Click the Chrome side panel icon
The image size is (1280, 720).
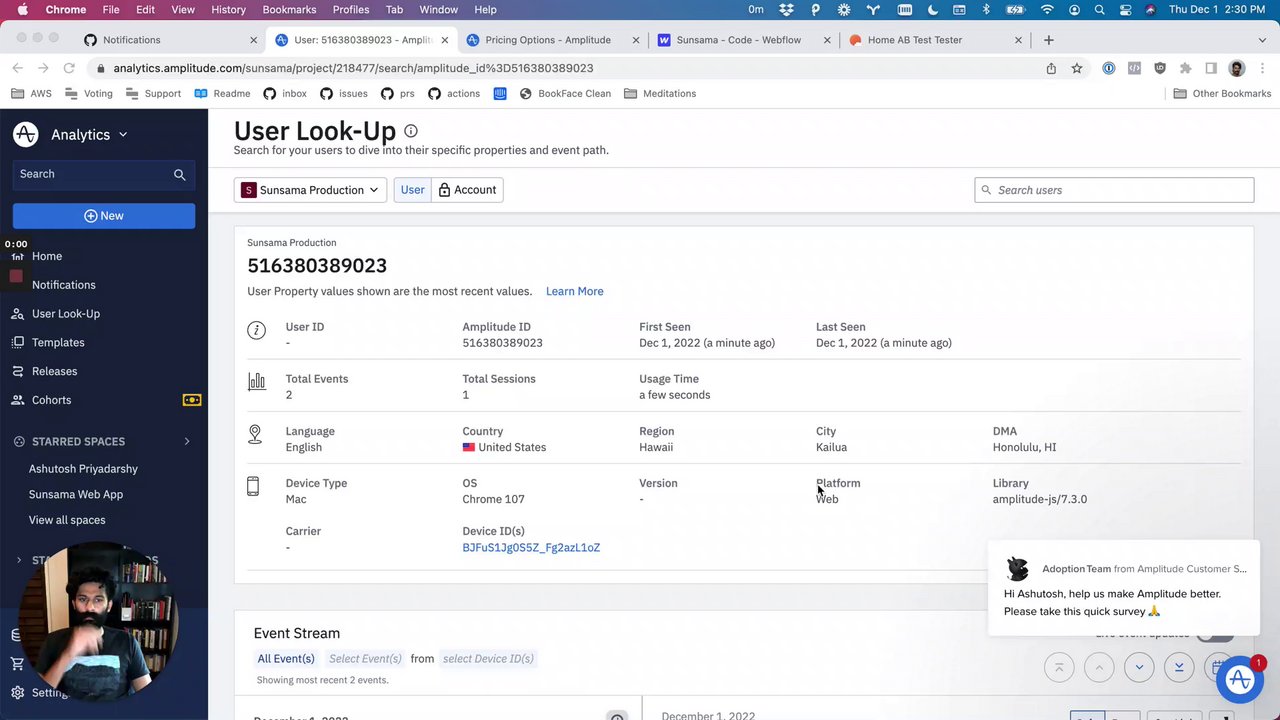click(1211, 68)
